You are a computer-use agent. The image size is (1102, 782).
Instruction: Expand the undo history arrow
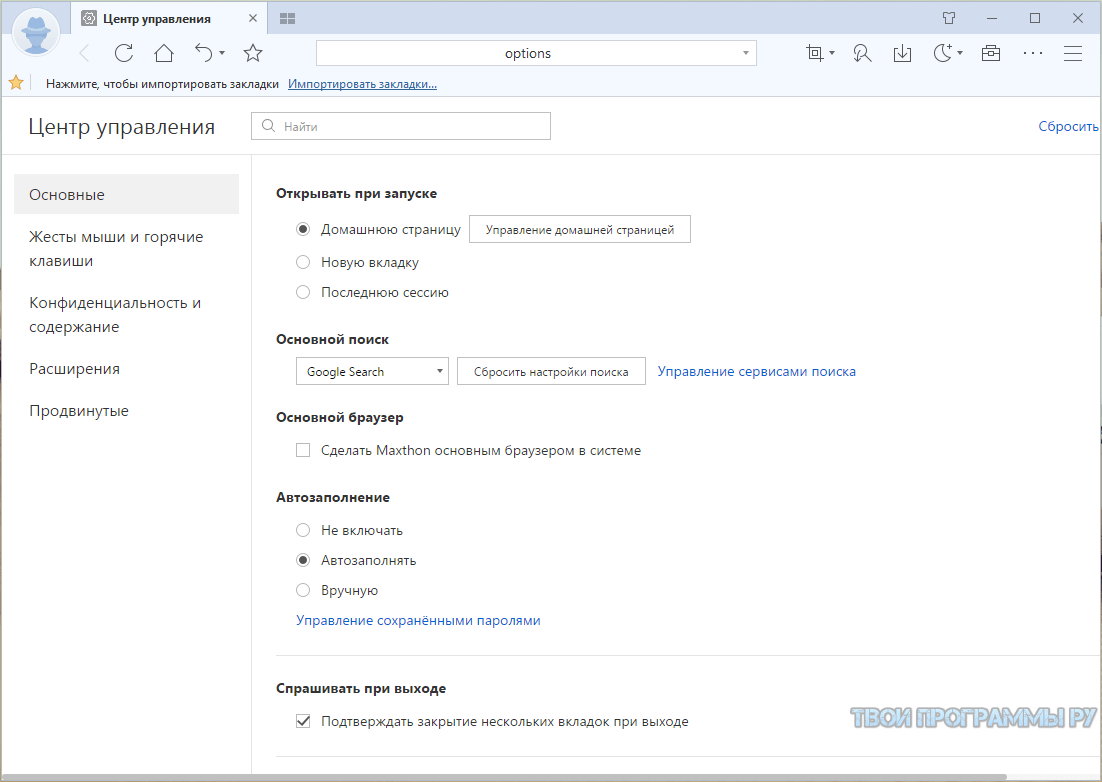222,53
